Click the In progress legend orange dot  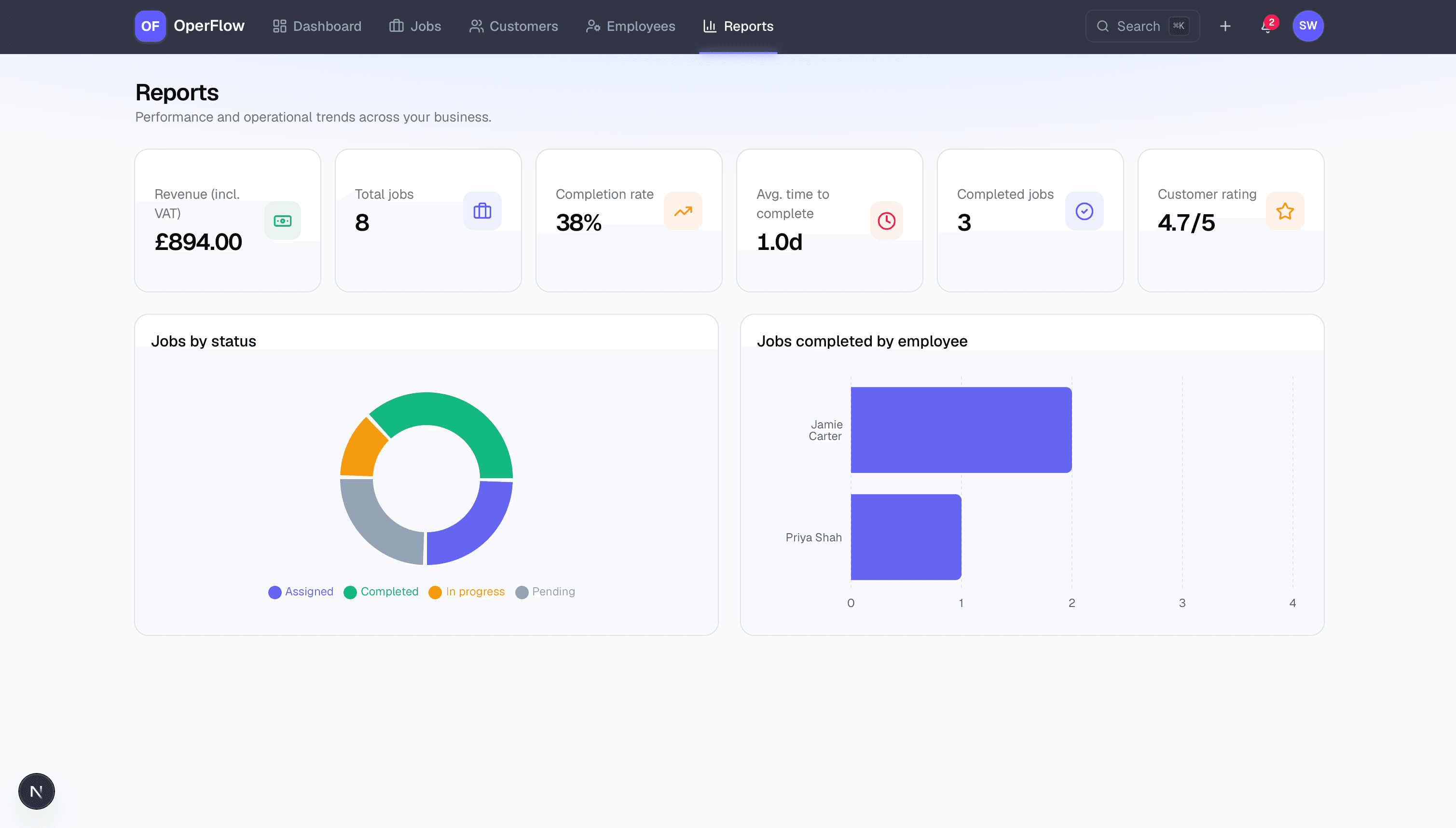[435, 592]
